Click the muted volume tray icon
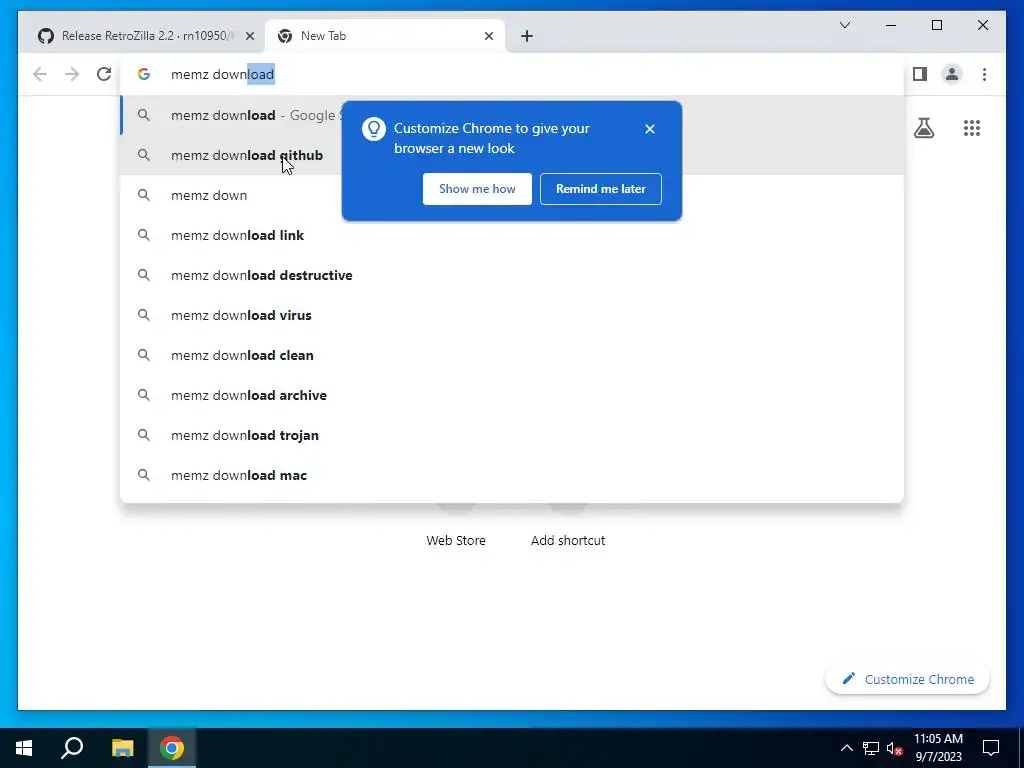1024x768 pixels. point(895,748)
